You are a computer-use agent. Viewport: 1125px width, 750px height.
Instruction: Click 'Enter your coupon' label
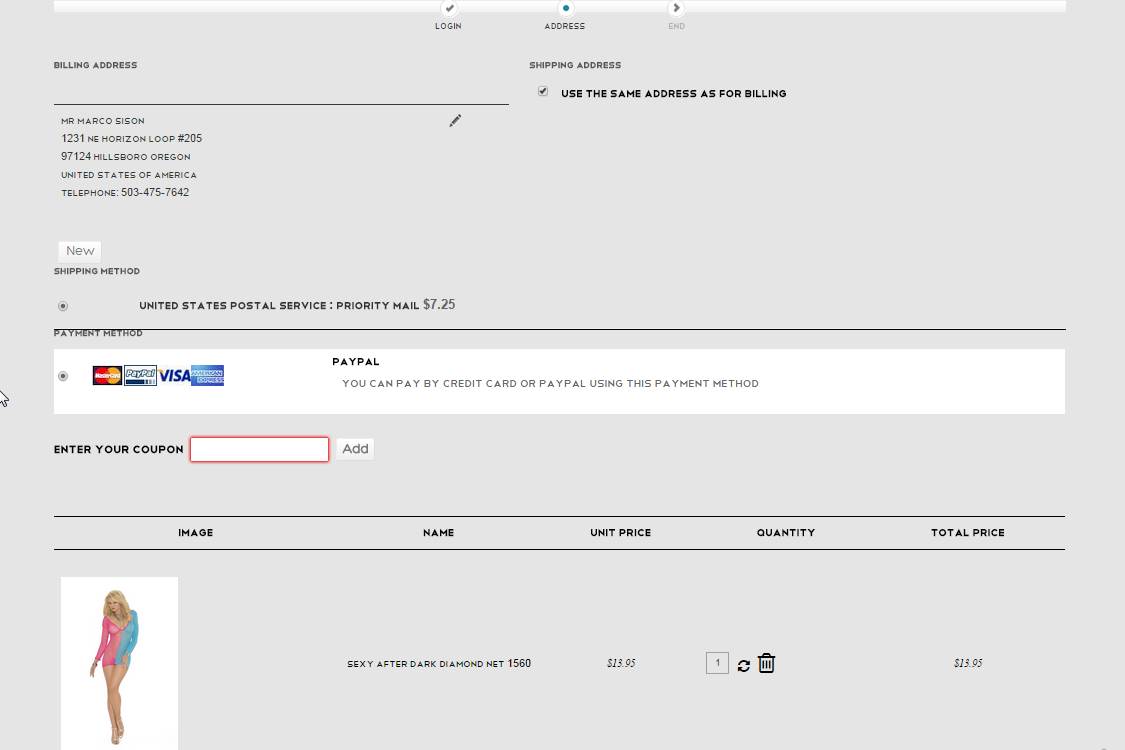click(118, 449)
